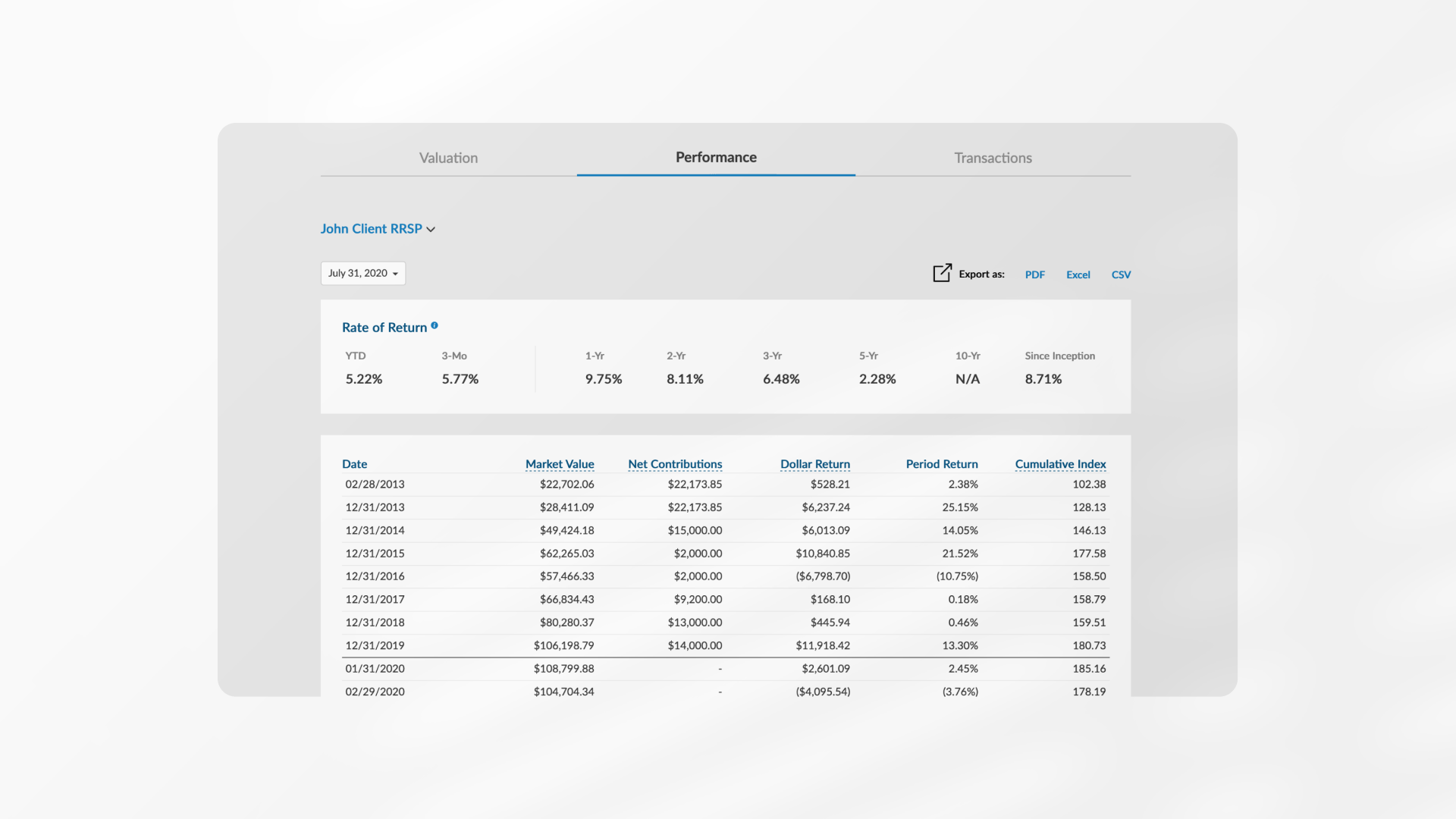Click dollar return $6,237.24
Screen dimensions: 1456x819
click(826, 507)
